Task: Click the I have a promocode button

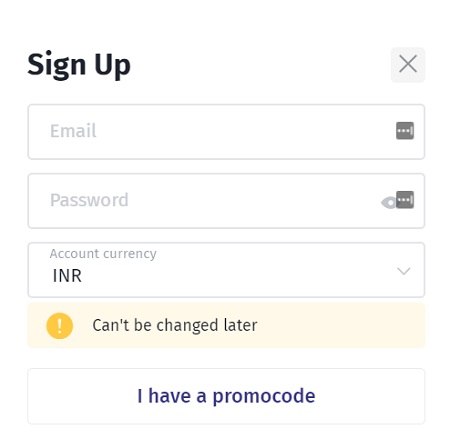Action: click(226, 396)
